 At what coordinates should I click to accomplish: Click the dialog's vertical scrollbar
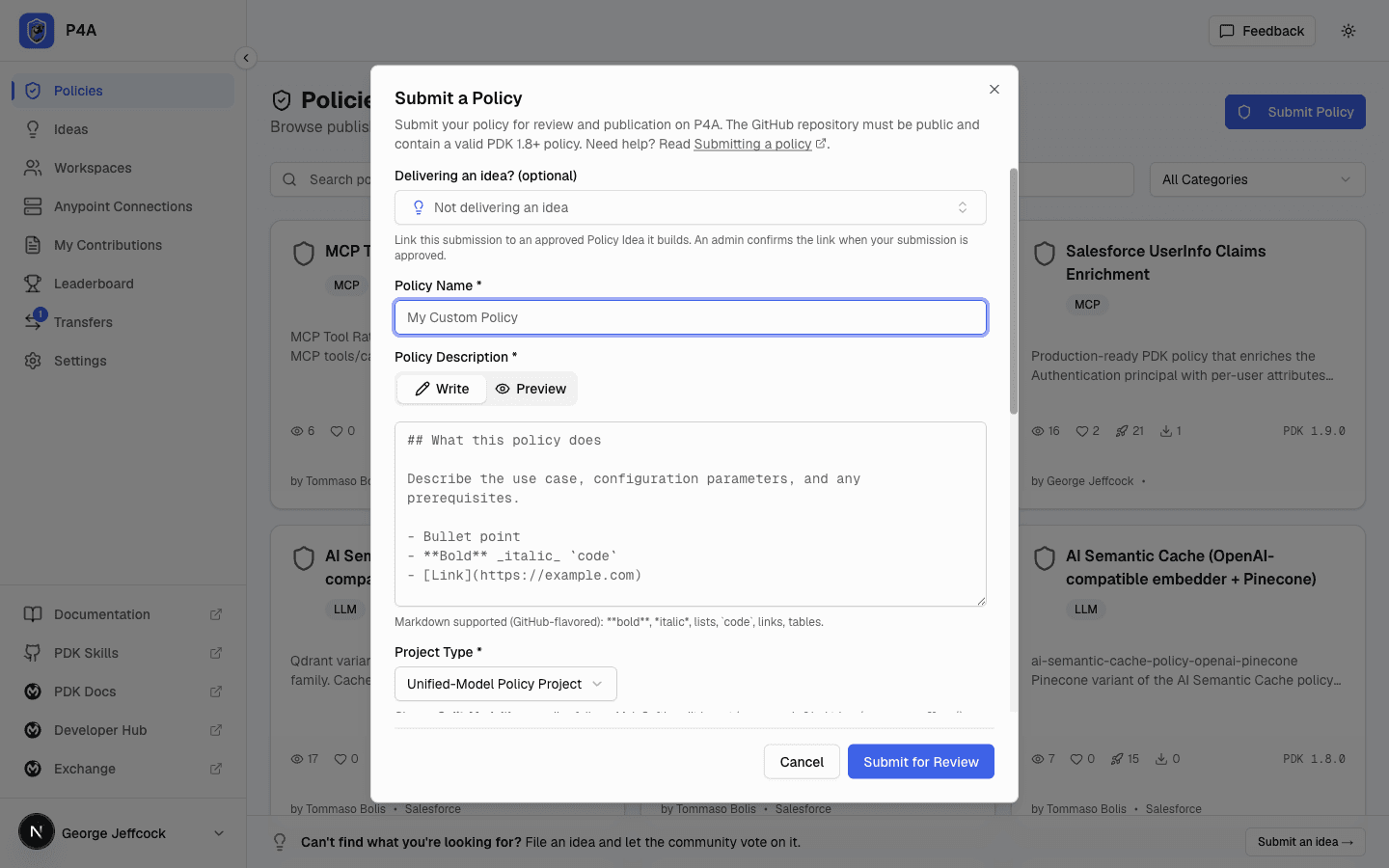pyautogui.click(x=1014, y=291)
